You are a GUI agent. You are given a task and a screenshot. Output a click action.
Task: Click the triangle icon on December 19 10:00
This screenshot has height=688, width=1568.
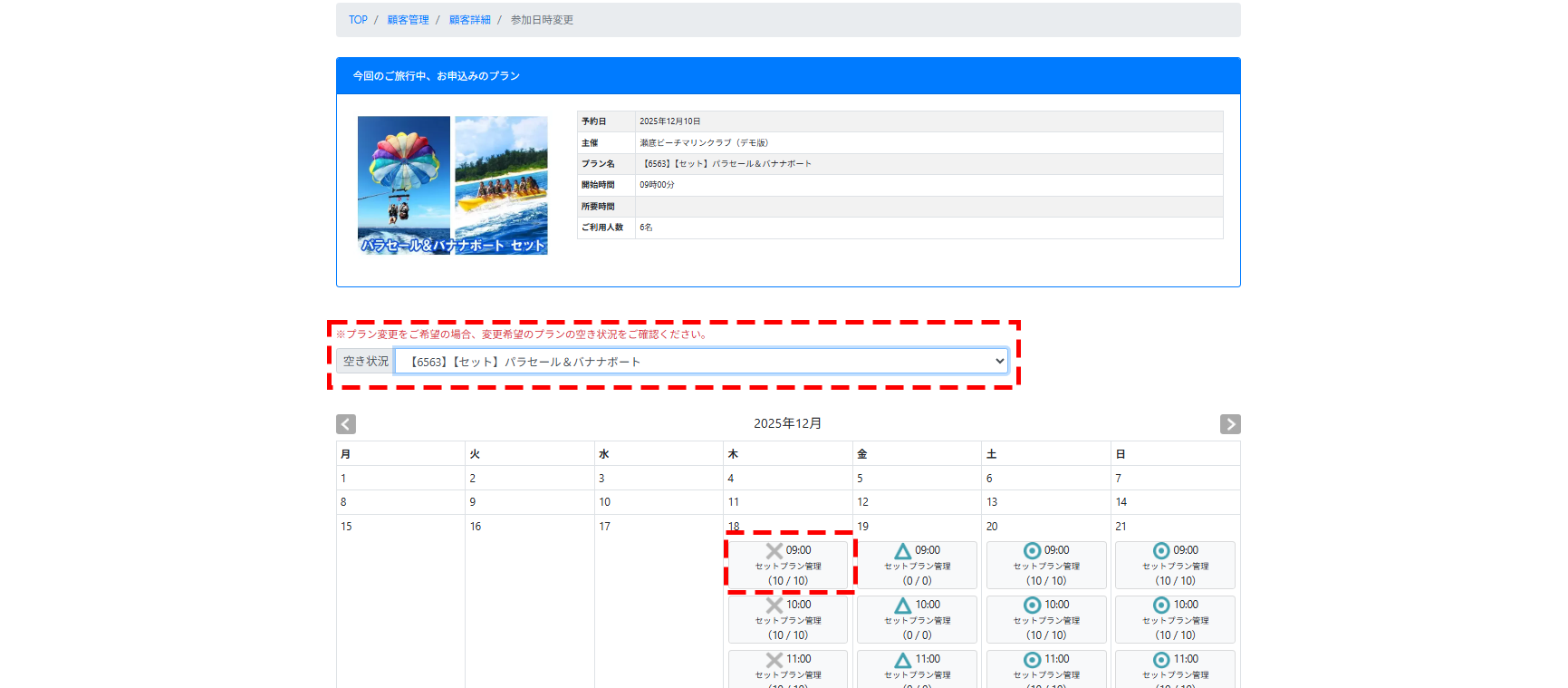(x=902, y=606)
